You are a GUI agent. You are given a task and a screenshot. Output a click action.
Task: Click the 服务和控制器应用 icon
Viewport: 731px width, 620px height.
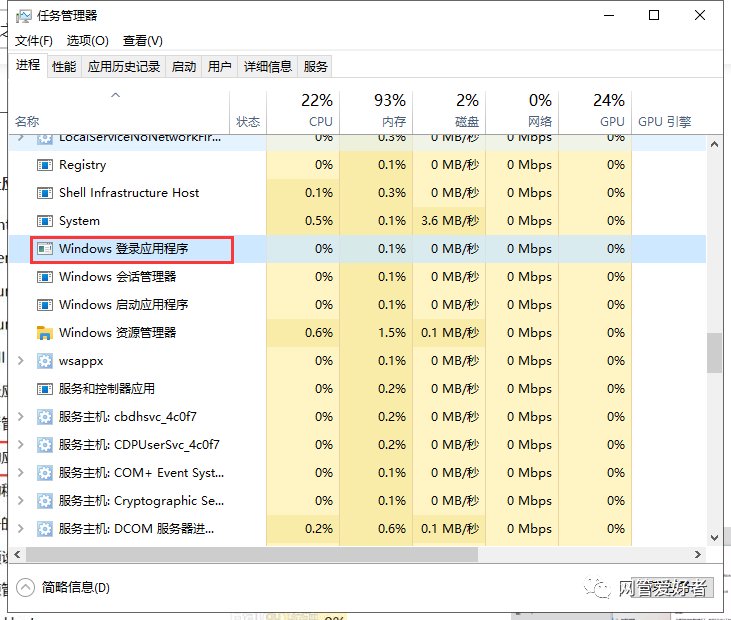[45, 389]
